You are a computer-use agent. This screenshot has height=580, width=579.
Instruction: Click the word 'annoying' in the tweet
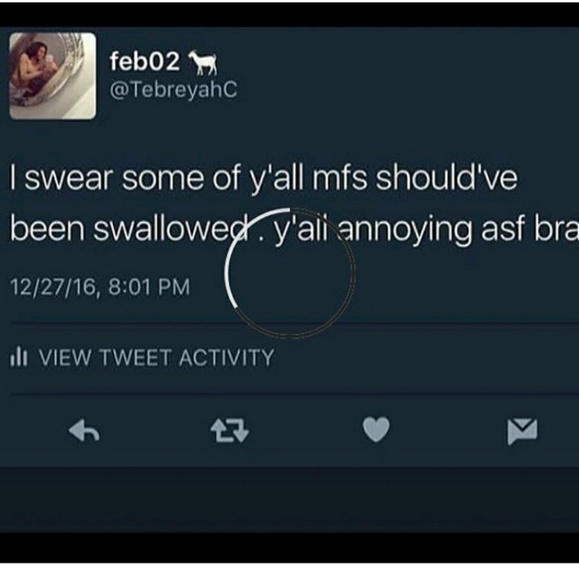pyautogui.click(x=405, y=230)
